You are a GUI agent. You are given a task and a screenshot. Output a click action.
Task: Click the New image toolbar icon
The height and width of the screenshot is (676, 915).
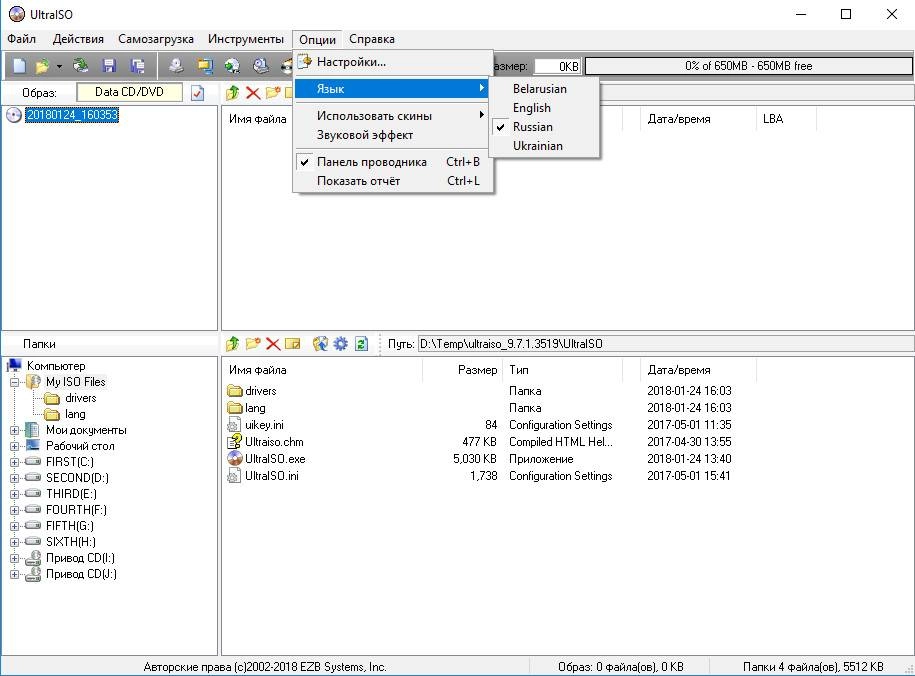click(x=20, y=65)
